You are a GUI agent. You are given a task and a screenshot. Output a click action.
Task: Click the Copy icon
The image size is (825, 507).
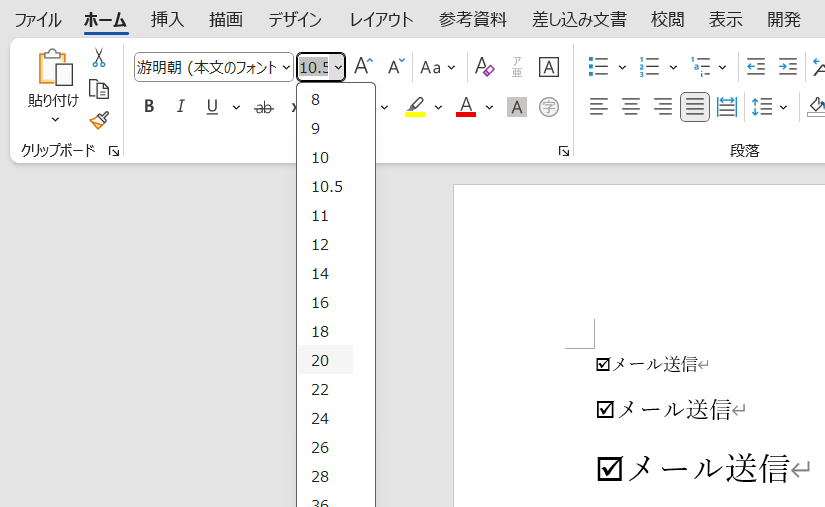pos(99,89)
